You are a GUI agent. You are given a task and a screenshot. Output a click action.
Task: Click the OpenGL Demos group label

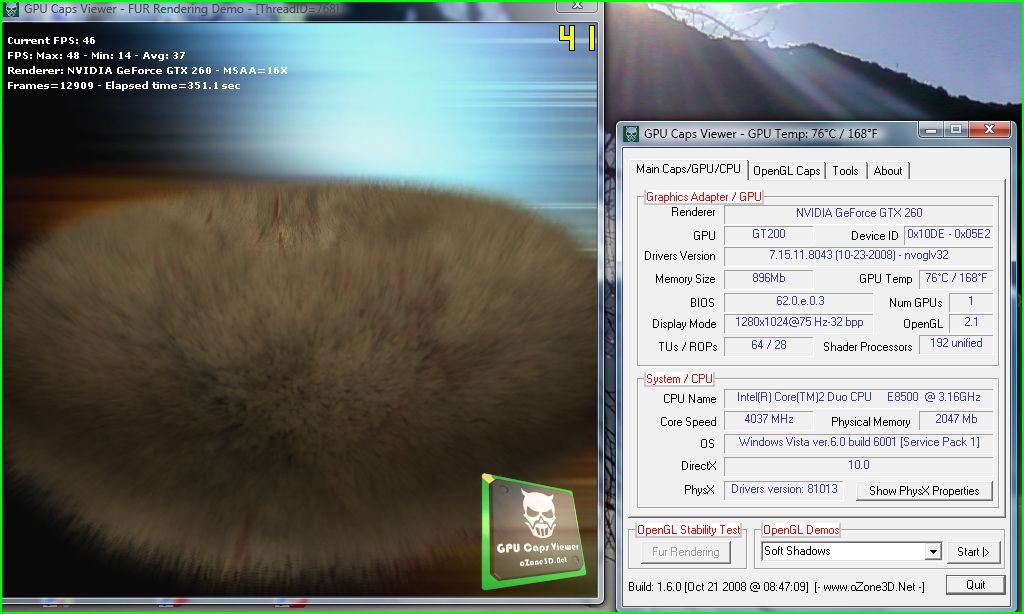[x=801, y=530]
